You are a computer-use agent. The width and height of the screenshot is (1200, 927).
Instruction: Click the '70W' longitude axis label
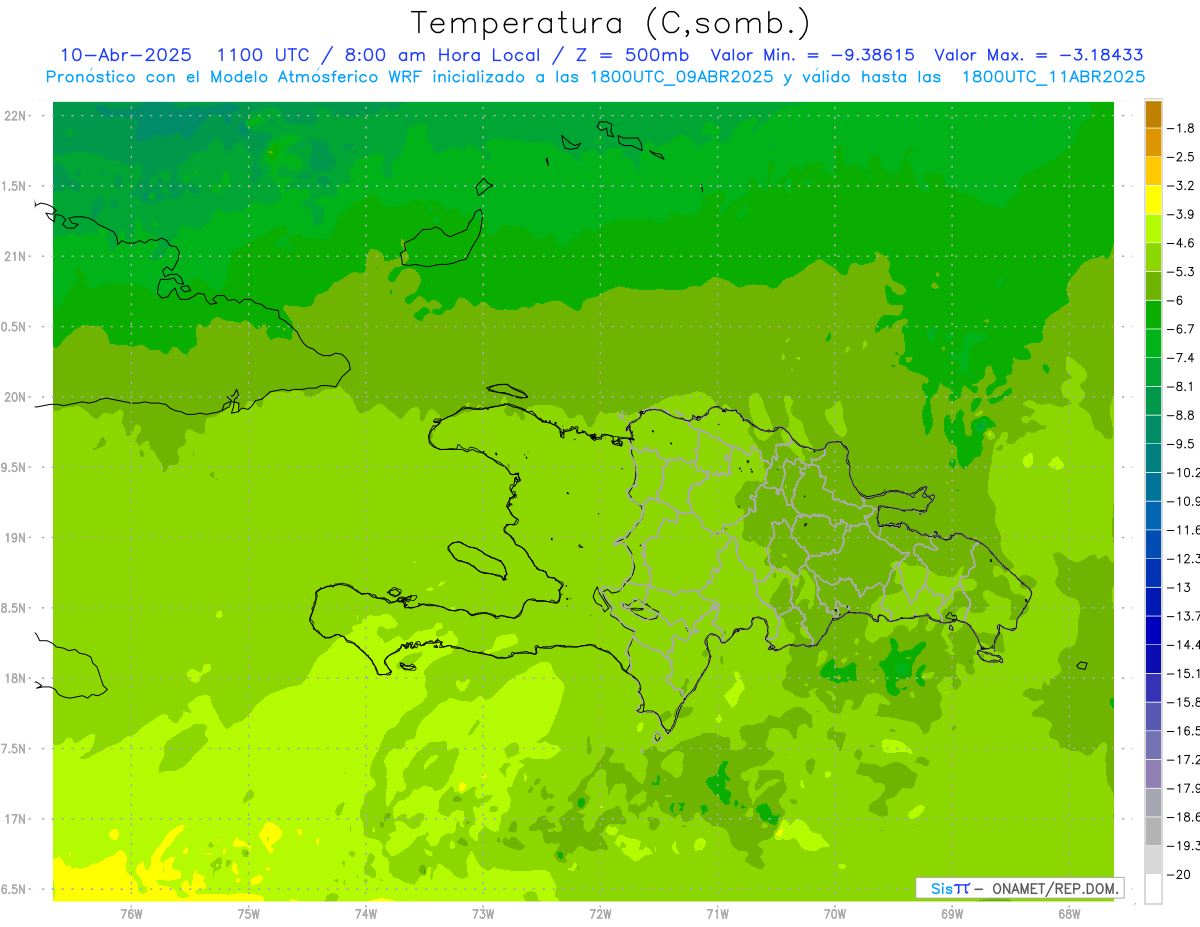point(835,913)
